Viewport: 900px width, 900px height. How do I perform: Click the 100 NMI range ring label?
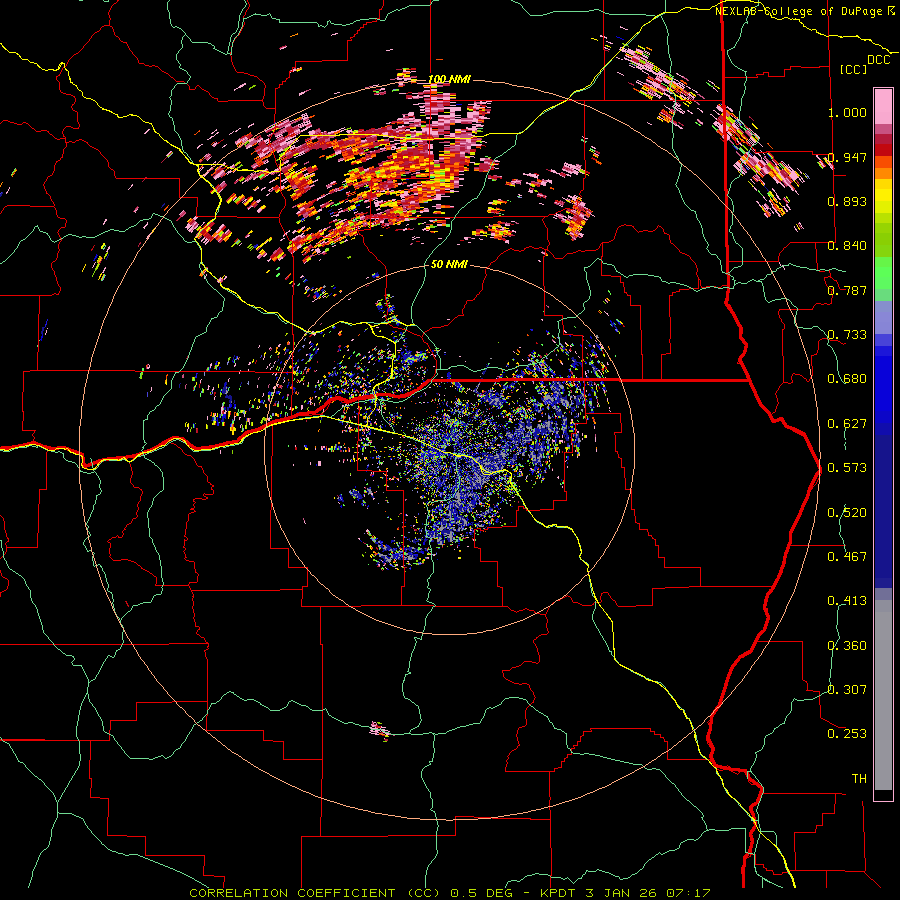pyautogui.click(x=449, y=79)
